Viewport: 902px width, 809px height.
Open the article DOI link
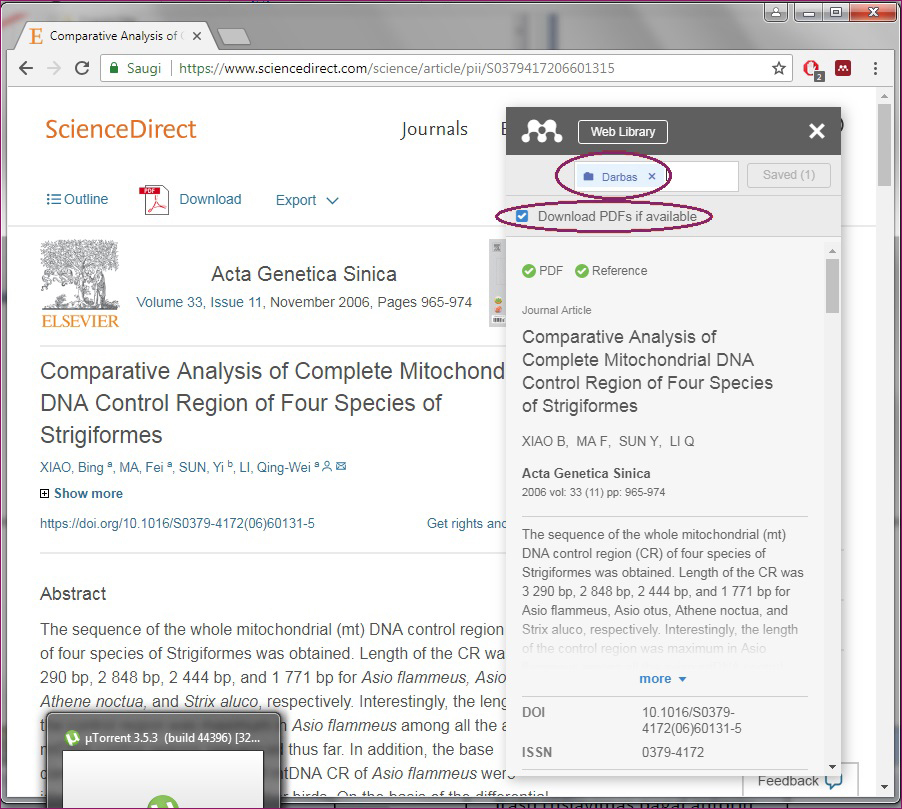[177, 523]
